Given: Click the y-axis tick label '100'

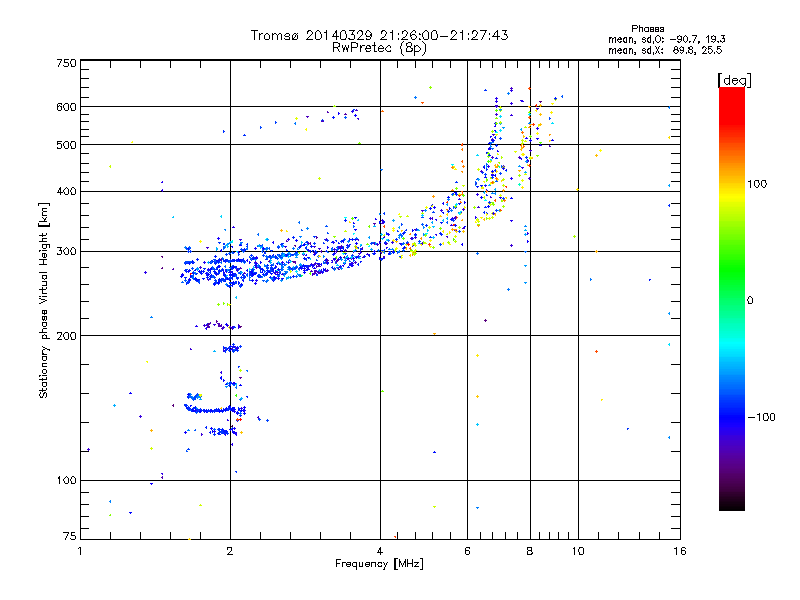Looking at the screenshot, I should click(x=67, y=481).
